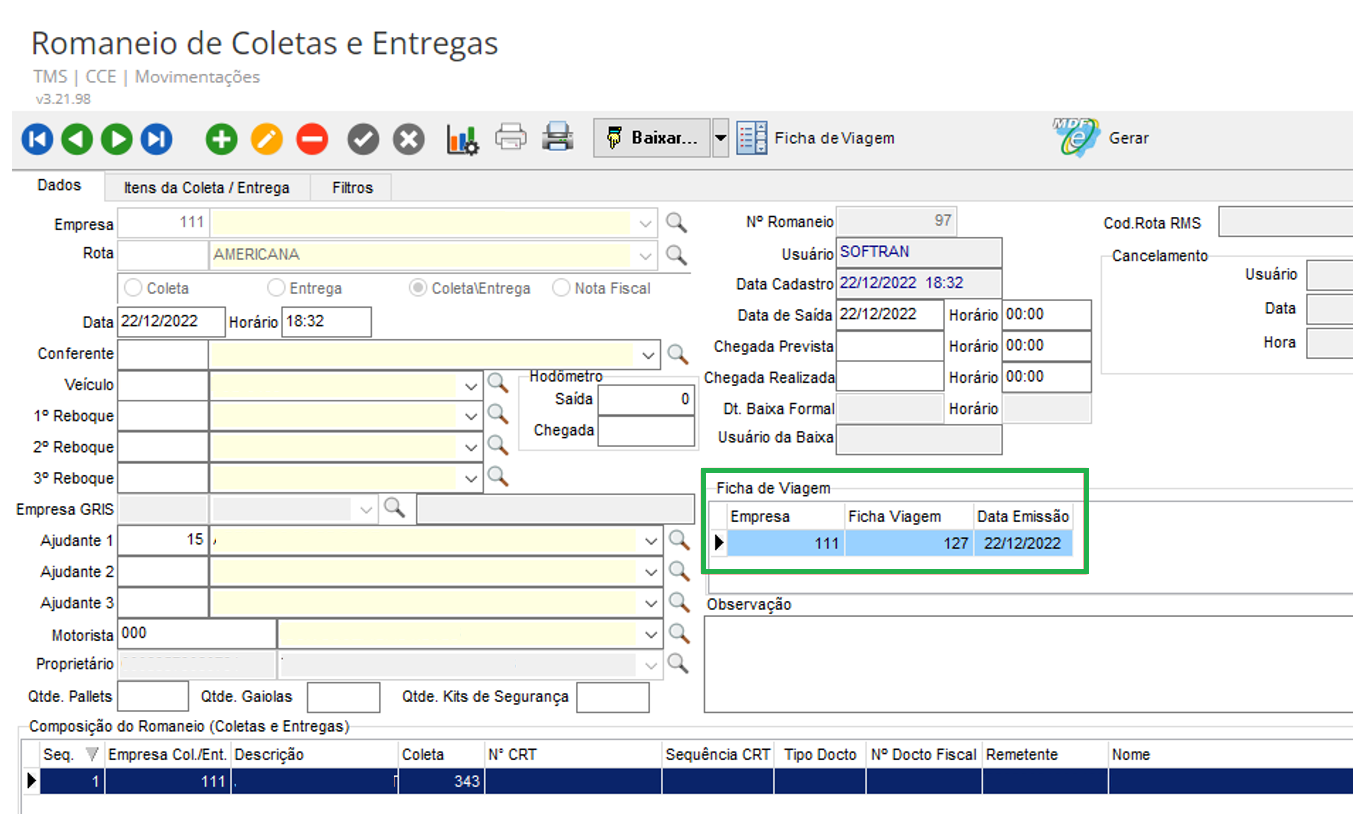Open the chart report settings icon
This screenshot has width=1364, height=814.
462,139
